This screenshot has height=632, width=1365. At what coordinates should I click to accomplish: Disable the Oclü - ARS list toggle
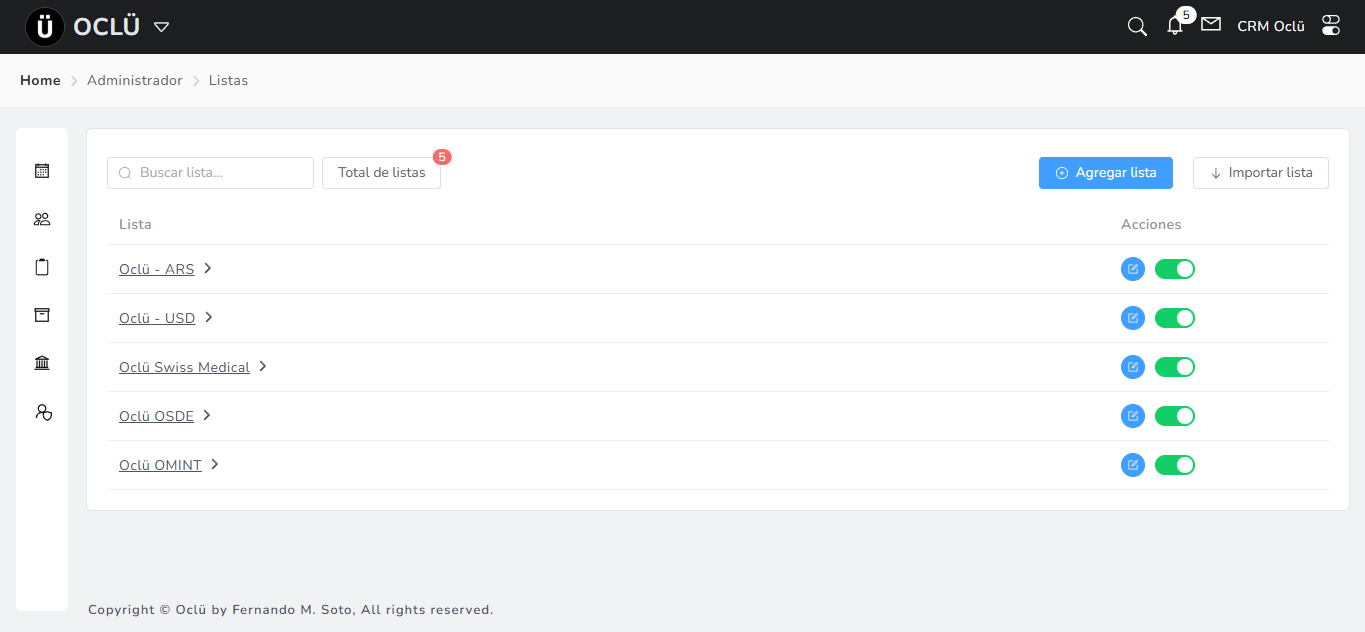click(x=1175, y=269)
